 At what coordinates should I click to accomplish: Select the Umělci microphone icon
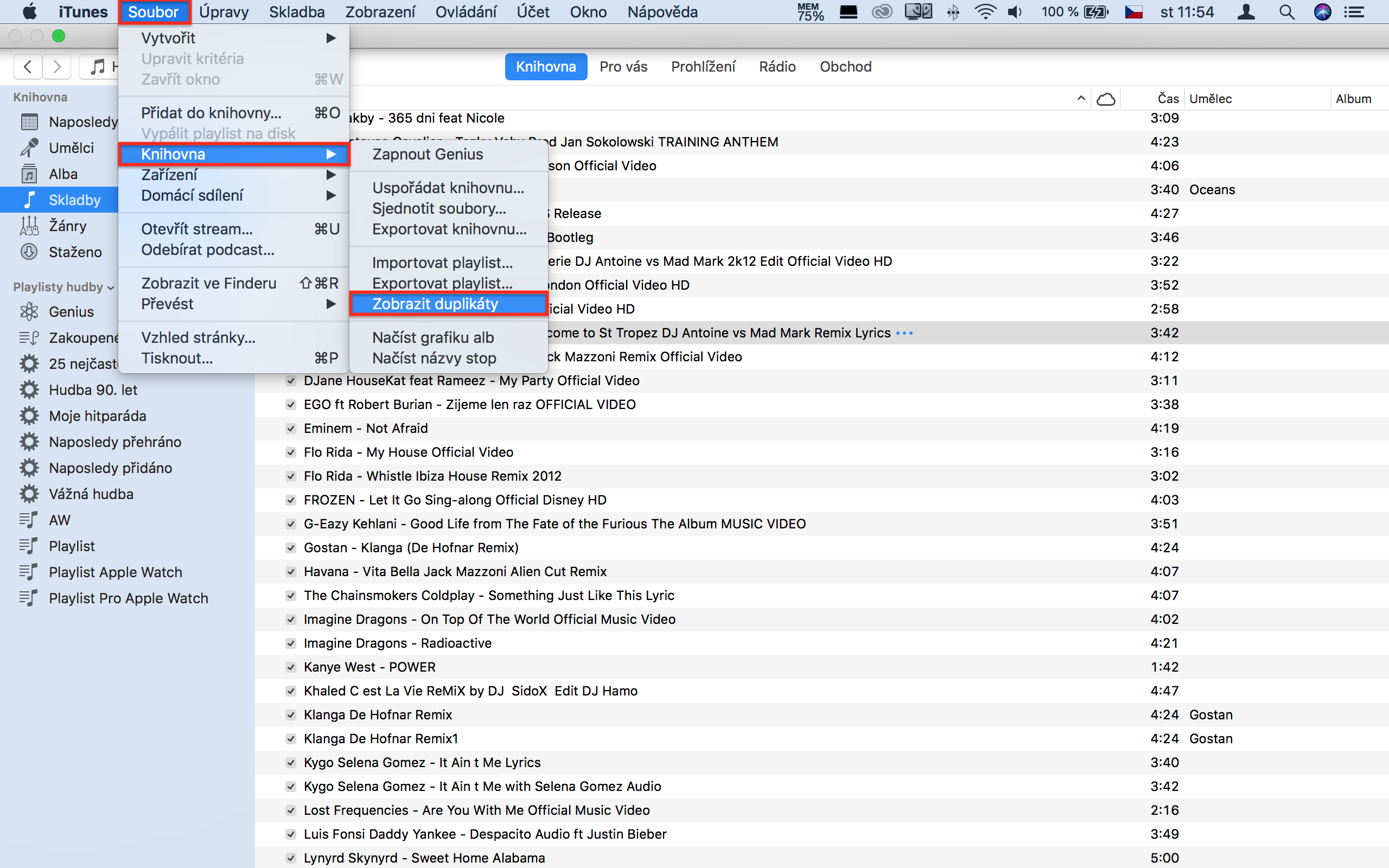29,148
